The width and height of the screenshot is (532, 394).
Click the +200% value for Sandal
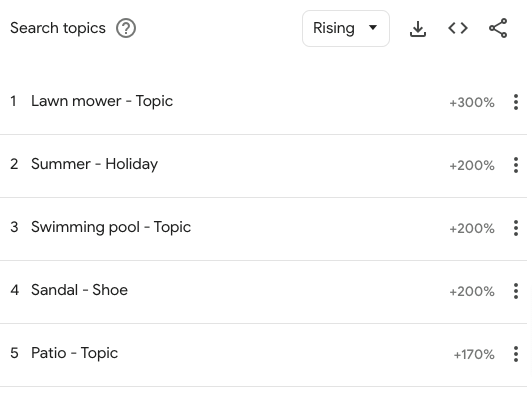click(x=472, y=292)
